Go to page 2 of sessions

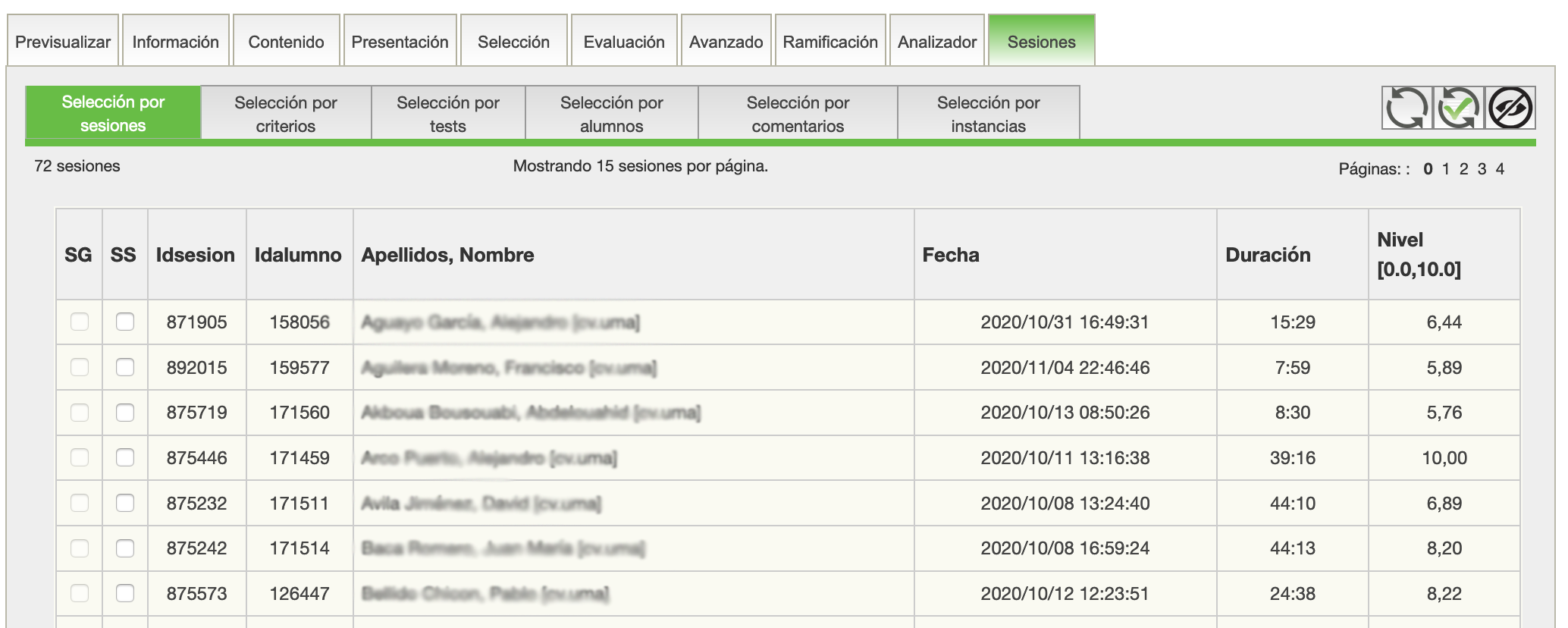[x=1464, y=169]
